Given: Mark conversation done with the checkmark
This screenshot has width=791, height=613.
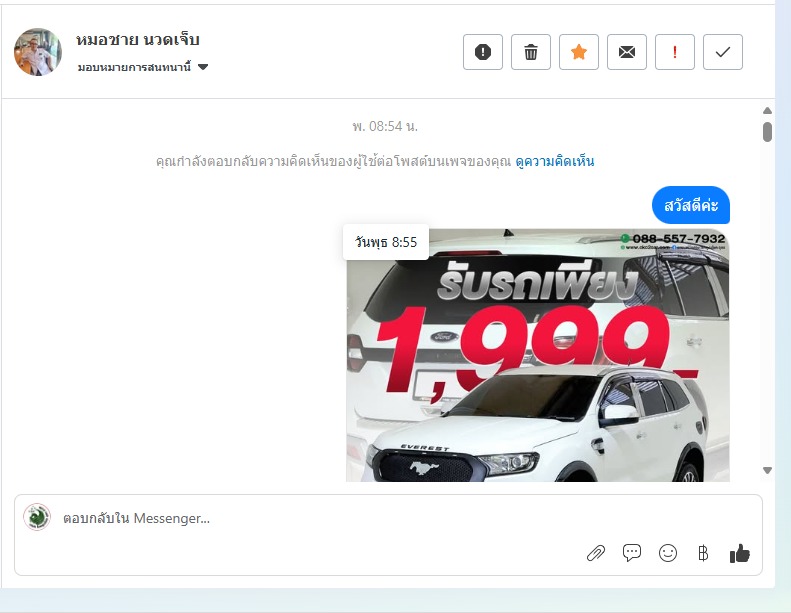Looking at the screenshot, I should click(x=723, y=52).
